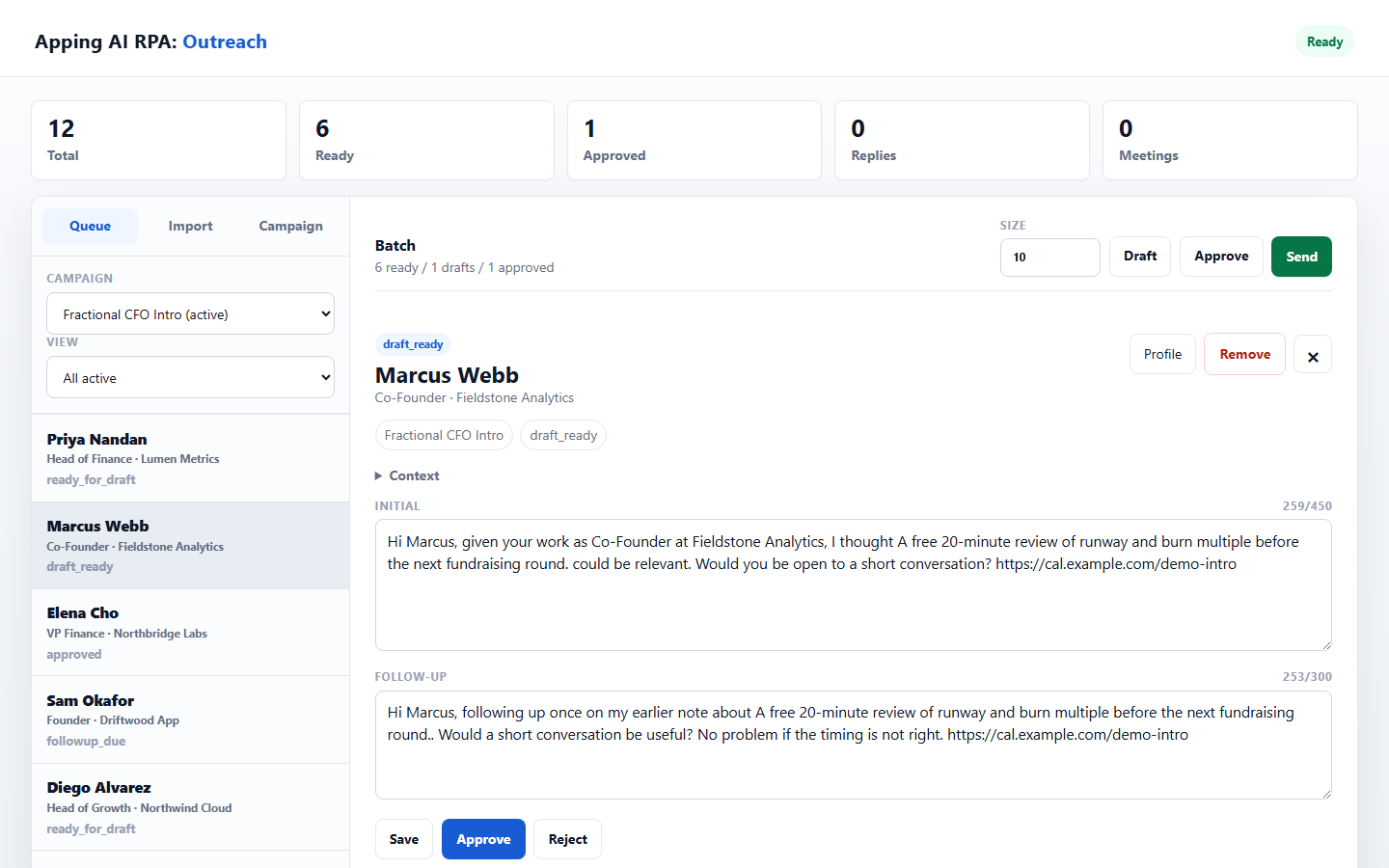1389x868 pixels.
Task: Click the green Send button
Action: [1301, 257]
